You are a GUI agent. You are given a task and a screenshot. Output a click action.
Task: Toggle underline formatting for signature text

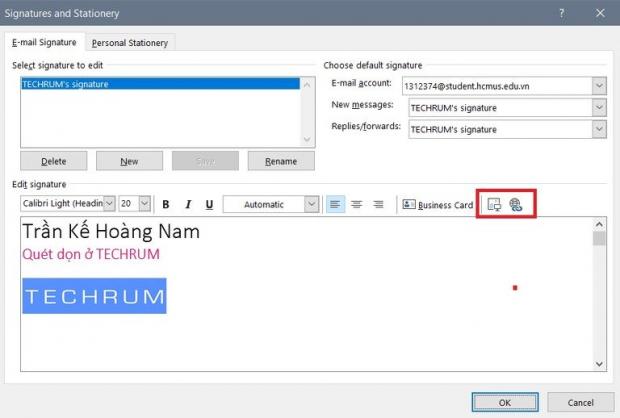pyautogui.click(x=209, y=204)
